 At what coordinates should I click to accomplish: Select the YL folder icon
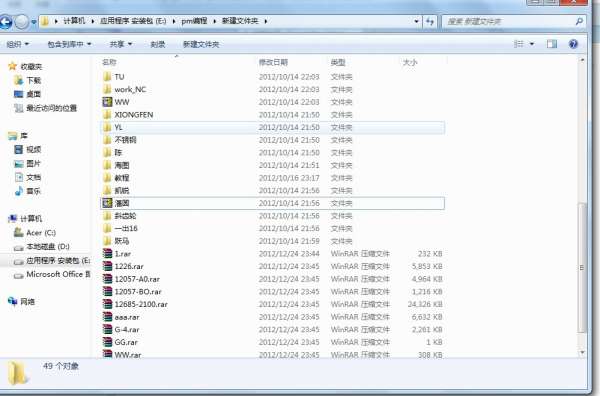click(x=108, y=127)
